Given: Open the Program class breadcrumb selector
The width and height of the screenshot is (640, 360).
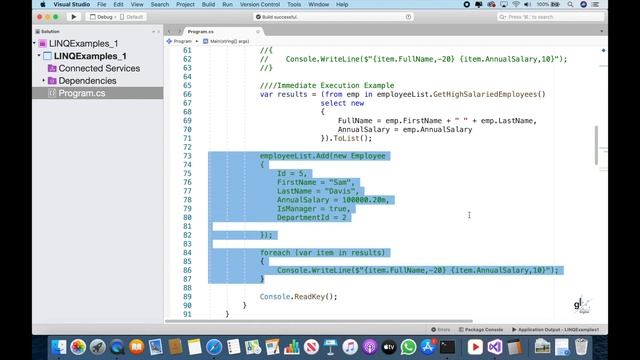Looking at the screenshot, I should pos(180,41).
